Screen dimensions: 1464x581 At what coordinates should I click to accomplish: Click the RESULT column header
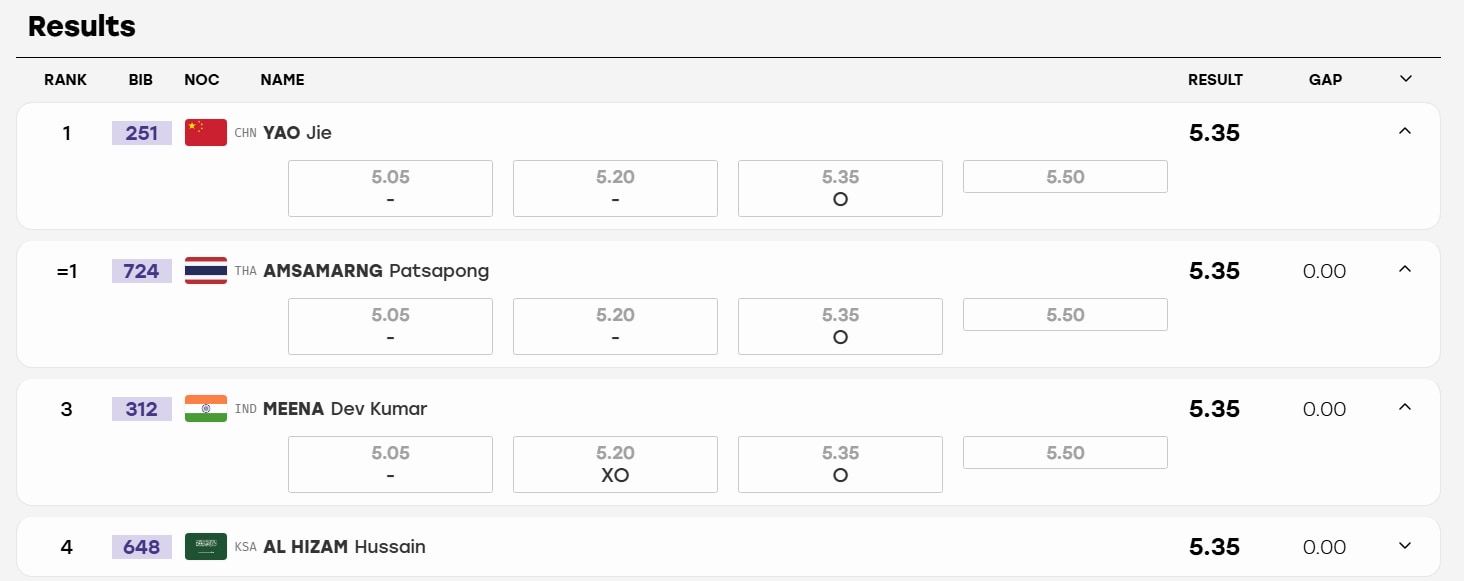(1215, 80)
